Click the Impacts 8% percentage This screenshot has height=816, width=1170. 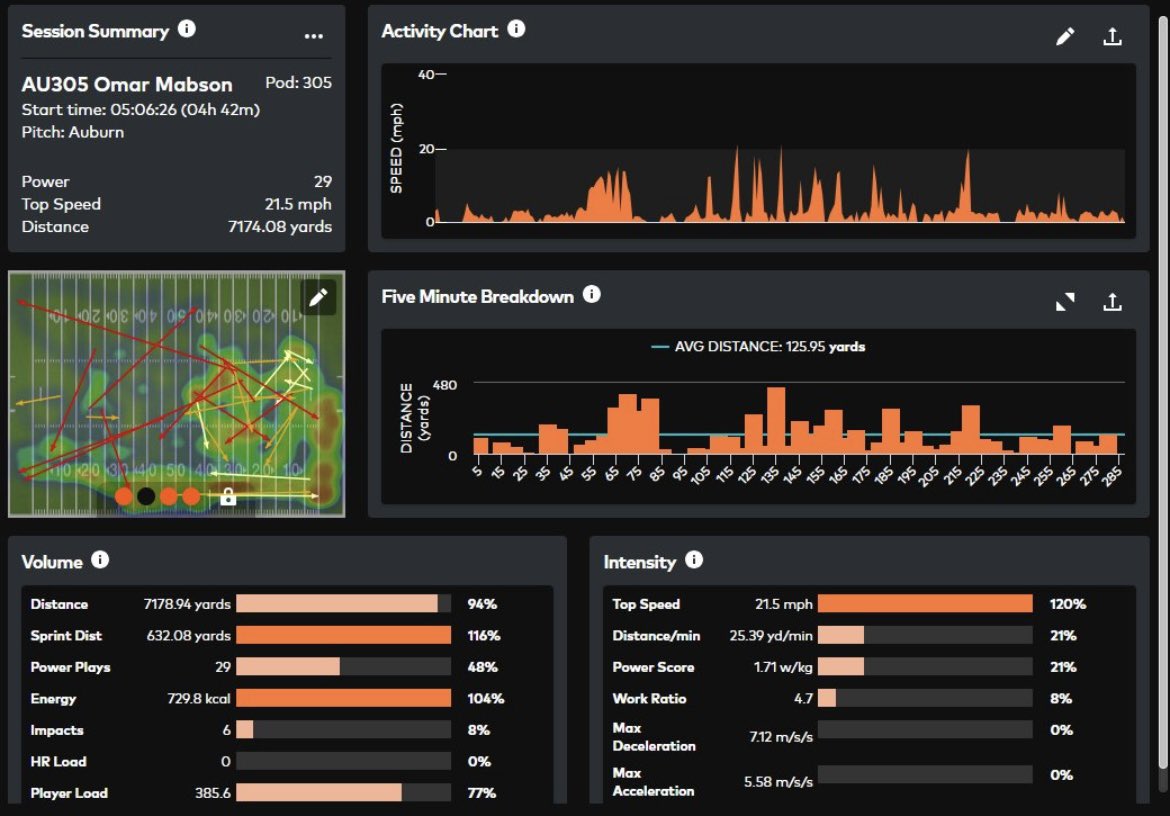478,730
